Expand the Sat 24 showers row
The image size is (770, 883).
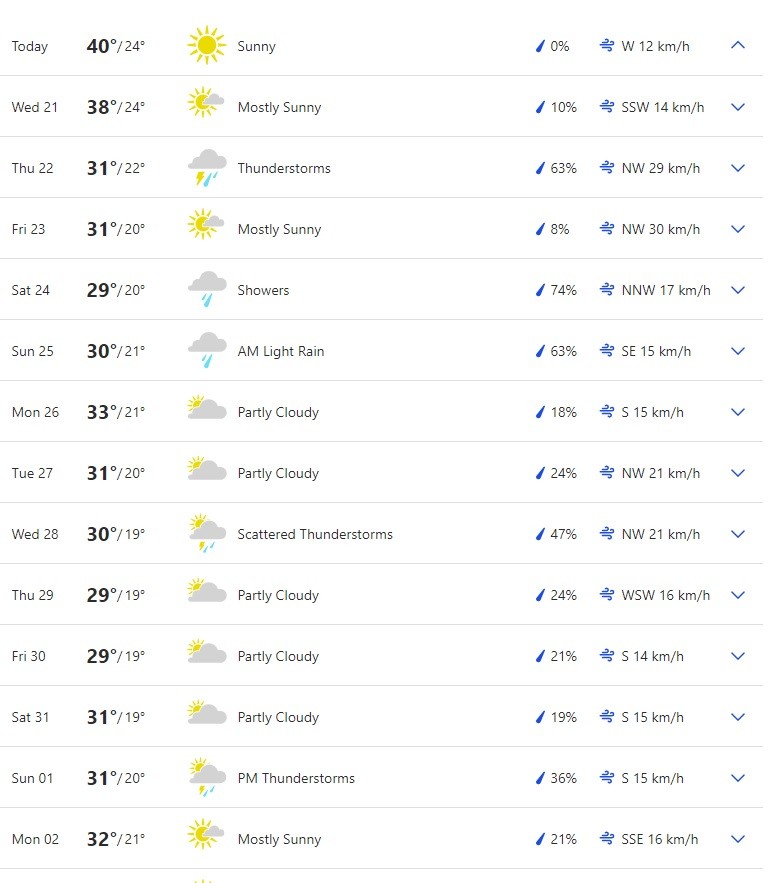click(738, 290)
